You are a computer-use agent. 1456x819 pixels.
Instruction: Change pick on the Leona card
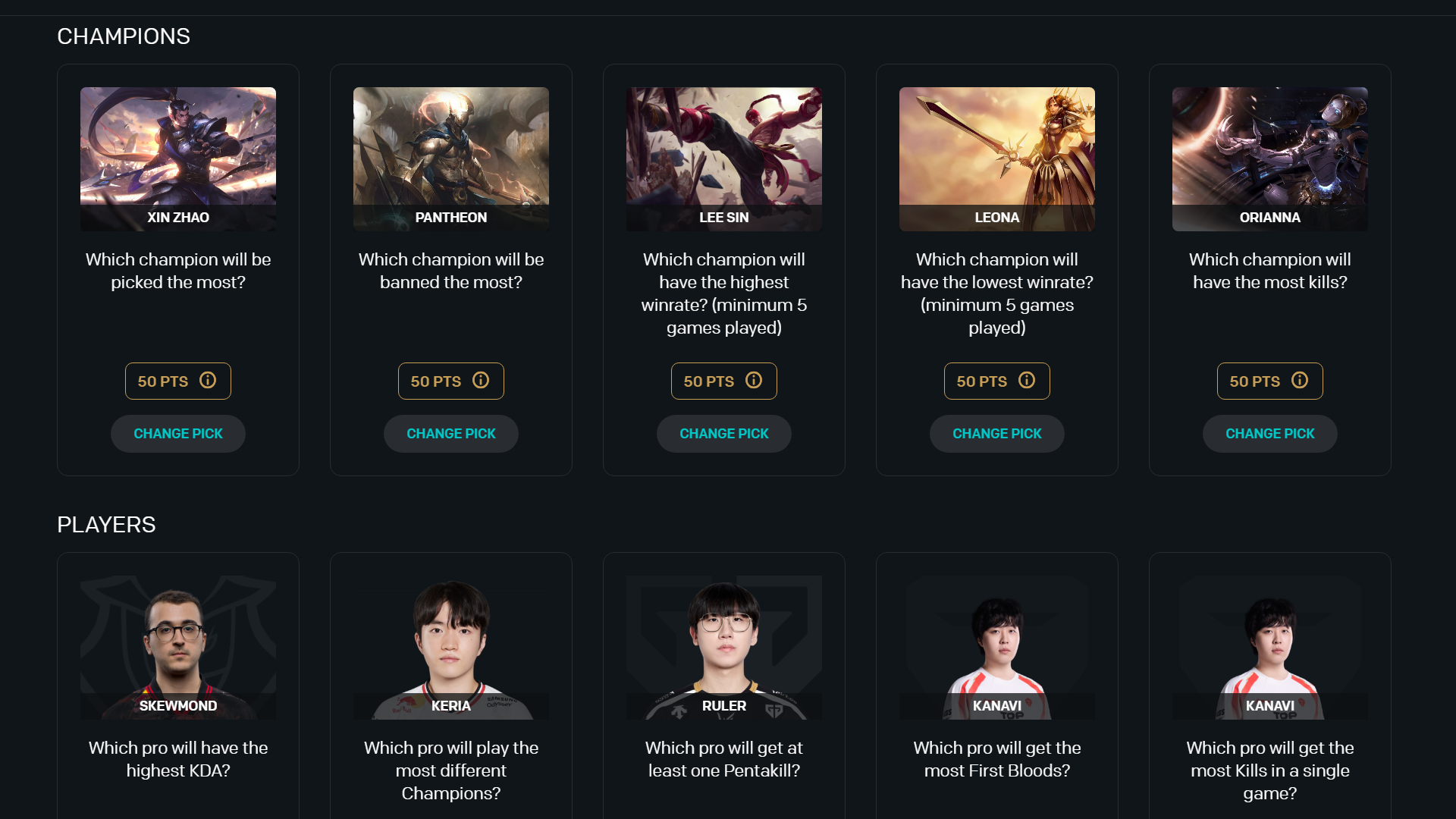coord(997,434)
